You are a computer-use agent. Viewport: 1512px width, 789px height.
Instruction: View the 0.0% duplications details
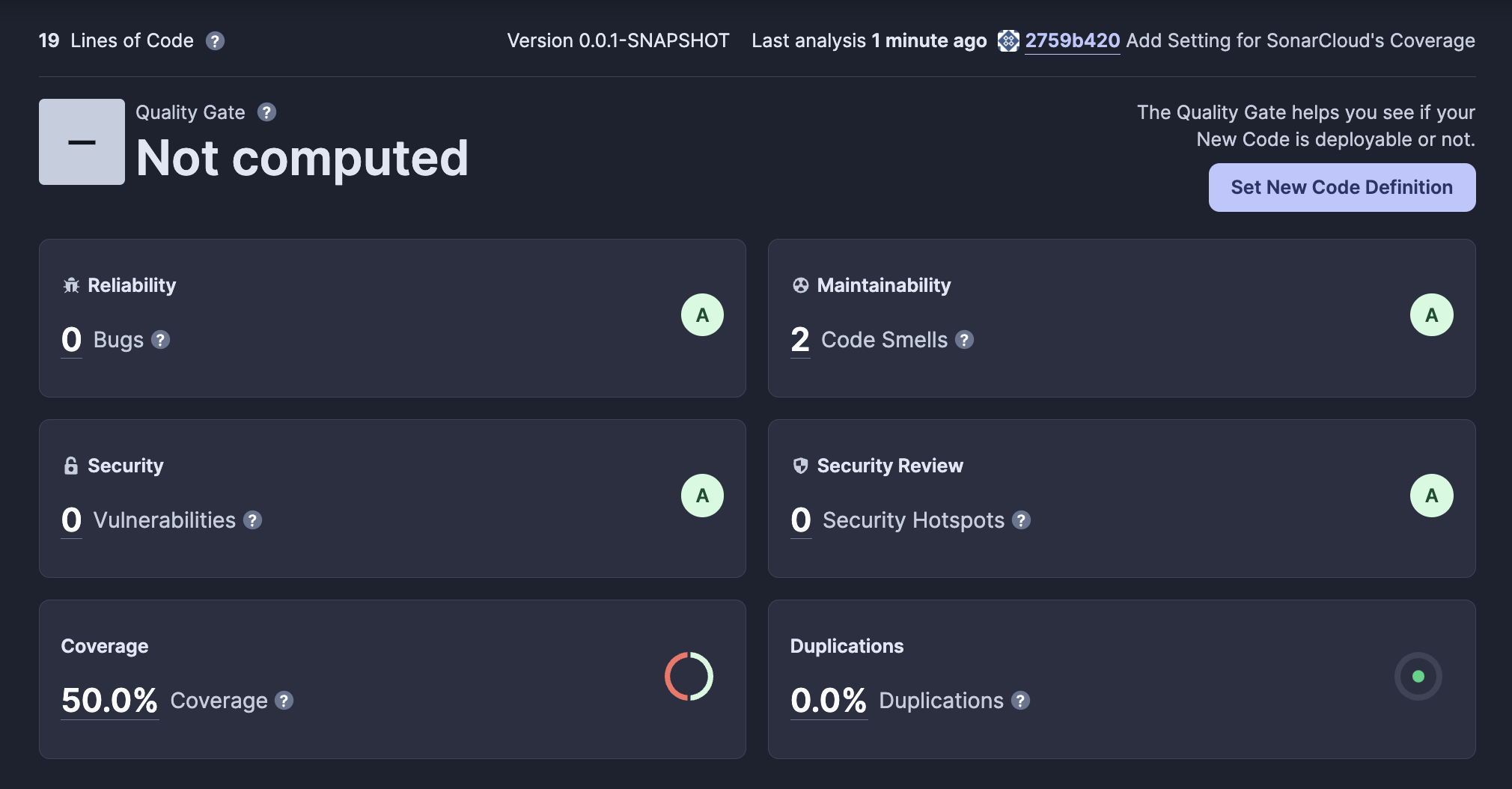[828, 701]
